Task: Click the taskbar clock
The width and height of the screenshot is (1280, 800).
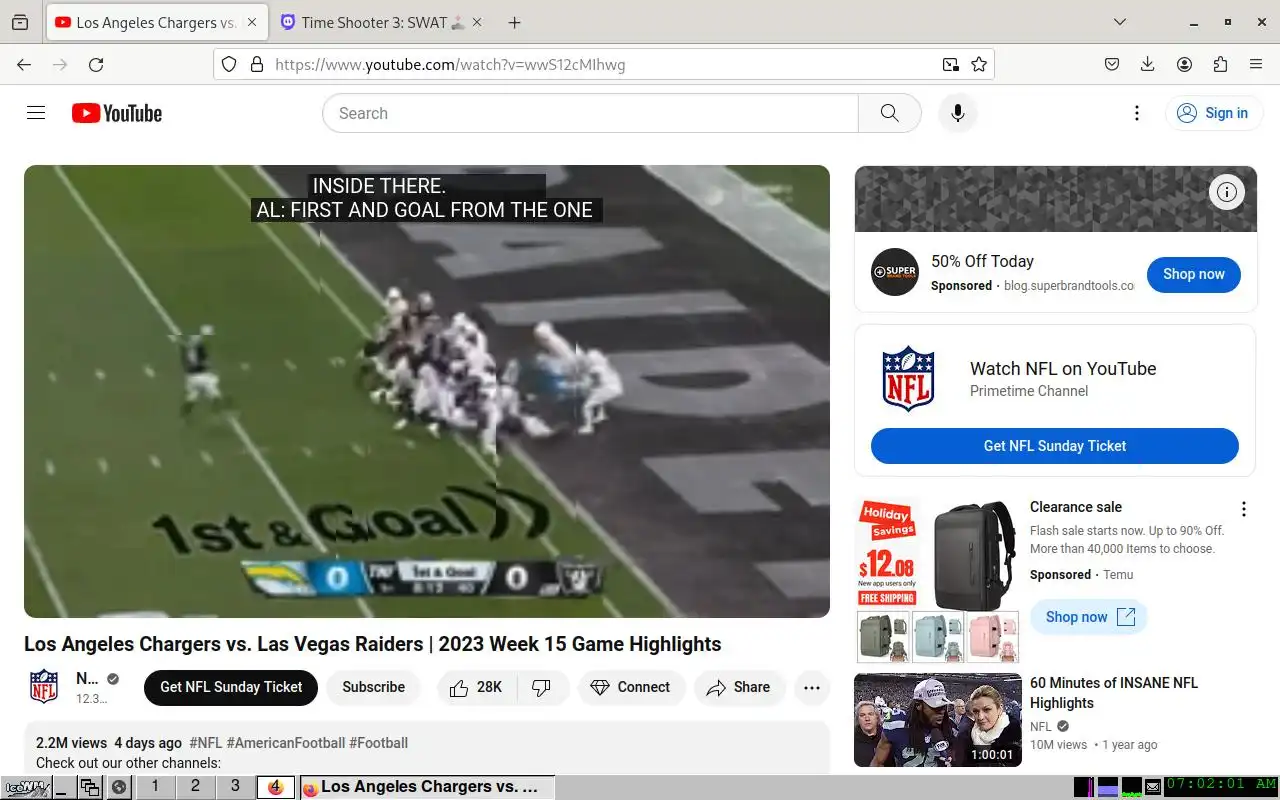Action: tap(1221, 785)
